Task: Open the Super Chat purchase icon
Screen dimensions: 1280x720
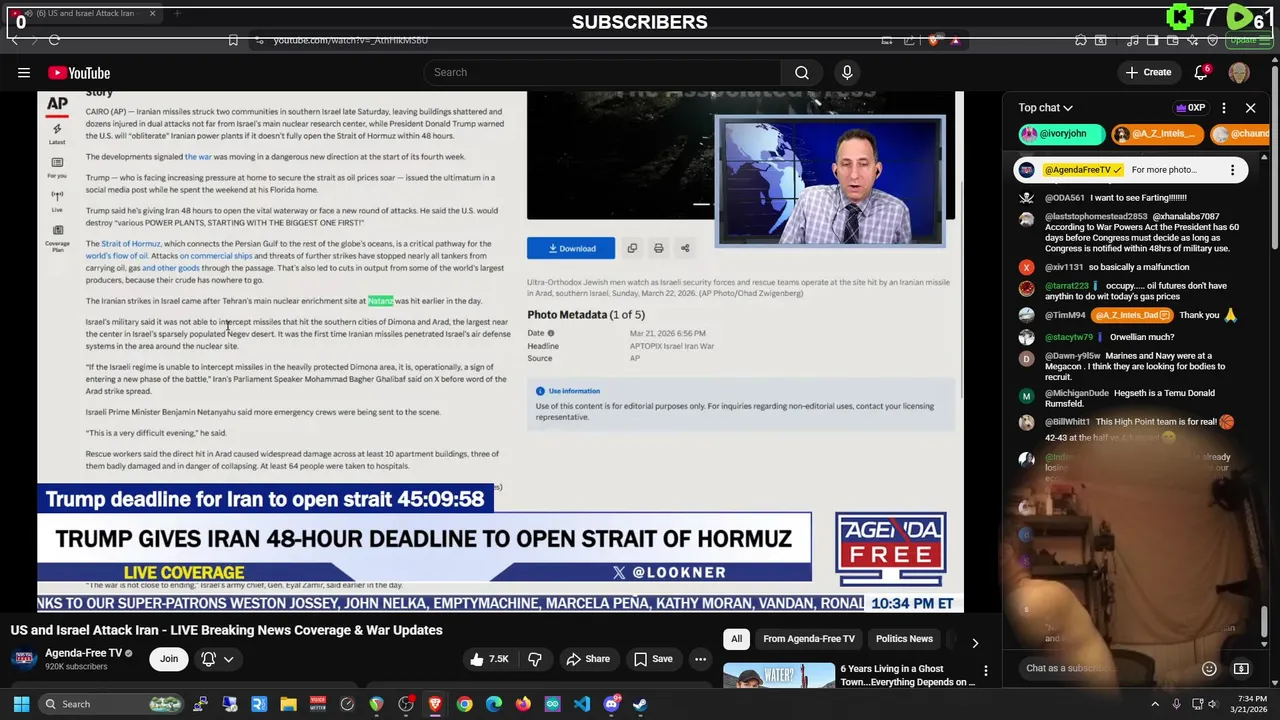Action: coord(1241,669)
